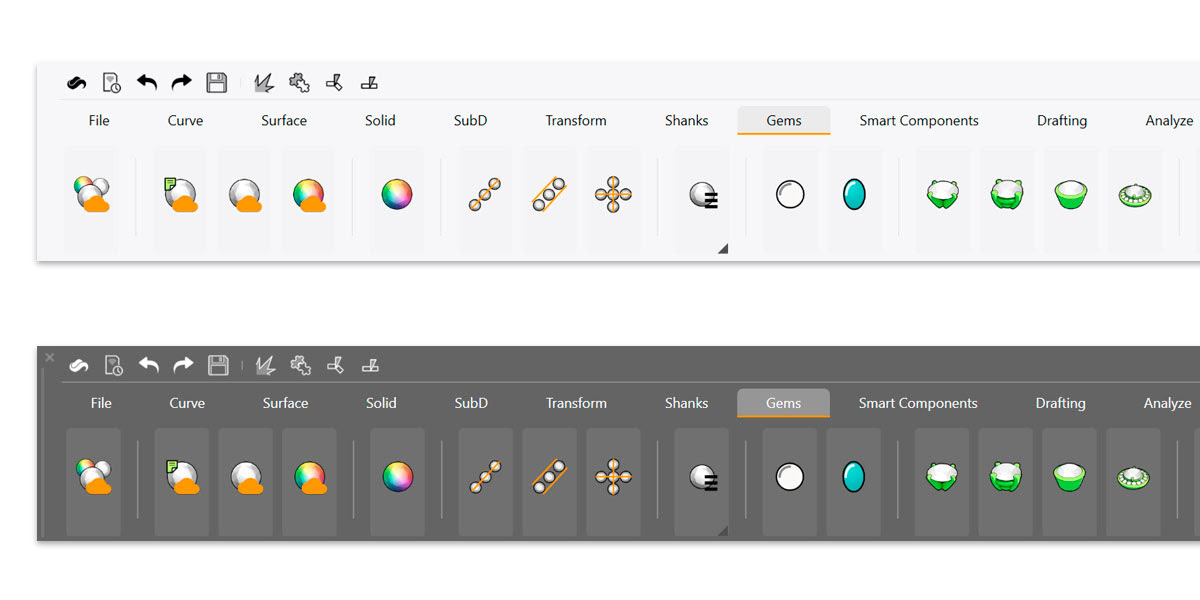Select SubD tab in dark ribbon
This screenshot has height=600, width=1200.
[471, 403]
